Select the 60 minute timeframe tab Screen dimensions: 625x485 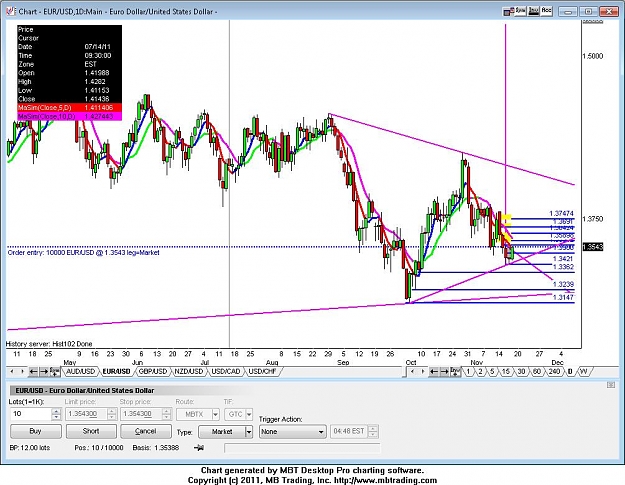537,372
